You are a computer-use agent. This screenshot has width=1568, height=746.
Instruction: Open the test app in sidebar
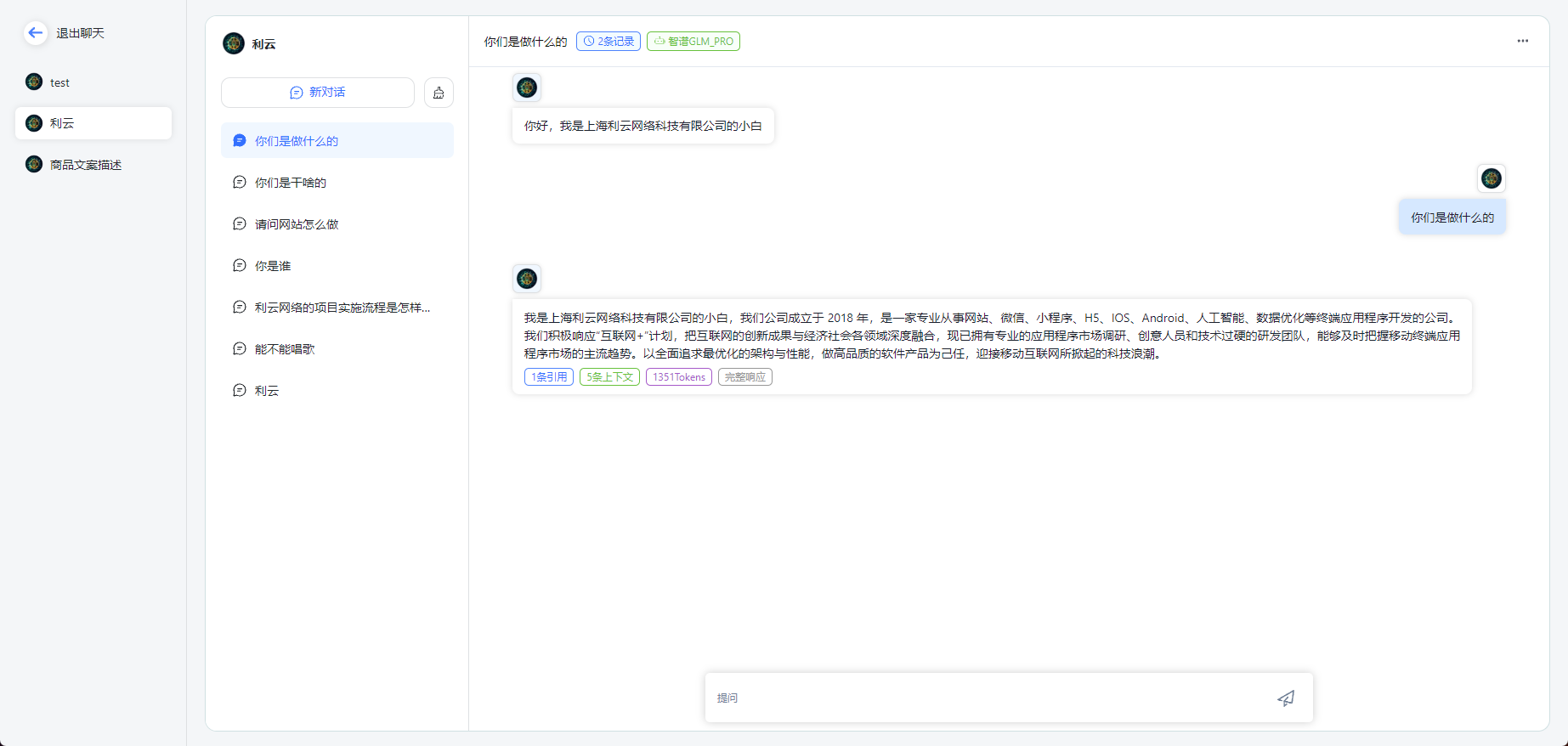click(93, 82)
